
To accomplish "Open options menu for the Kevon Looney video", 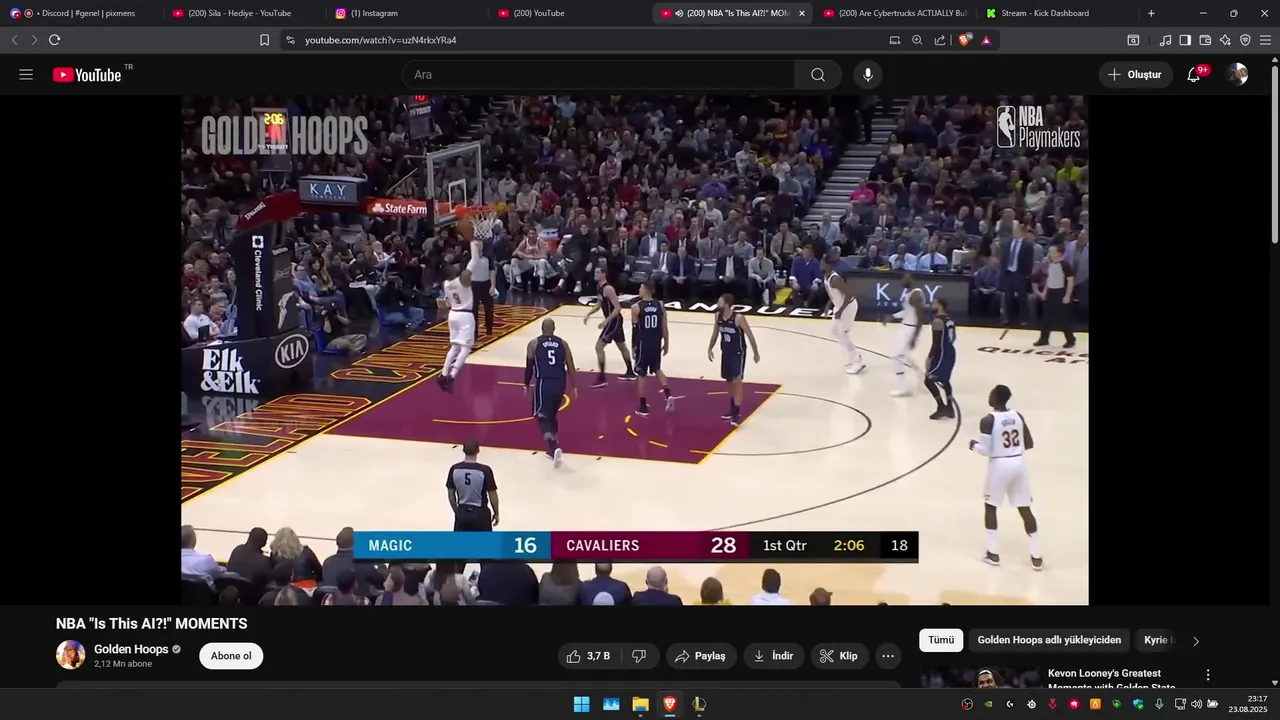I will 1208,675.
